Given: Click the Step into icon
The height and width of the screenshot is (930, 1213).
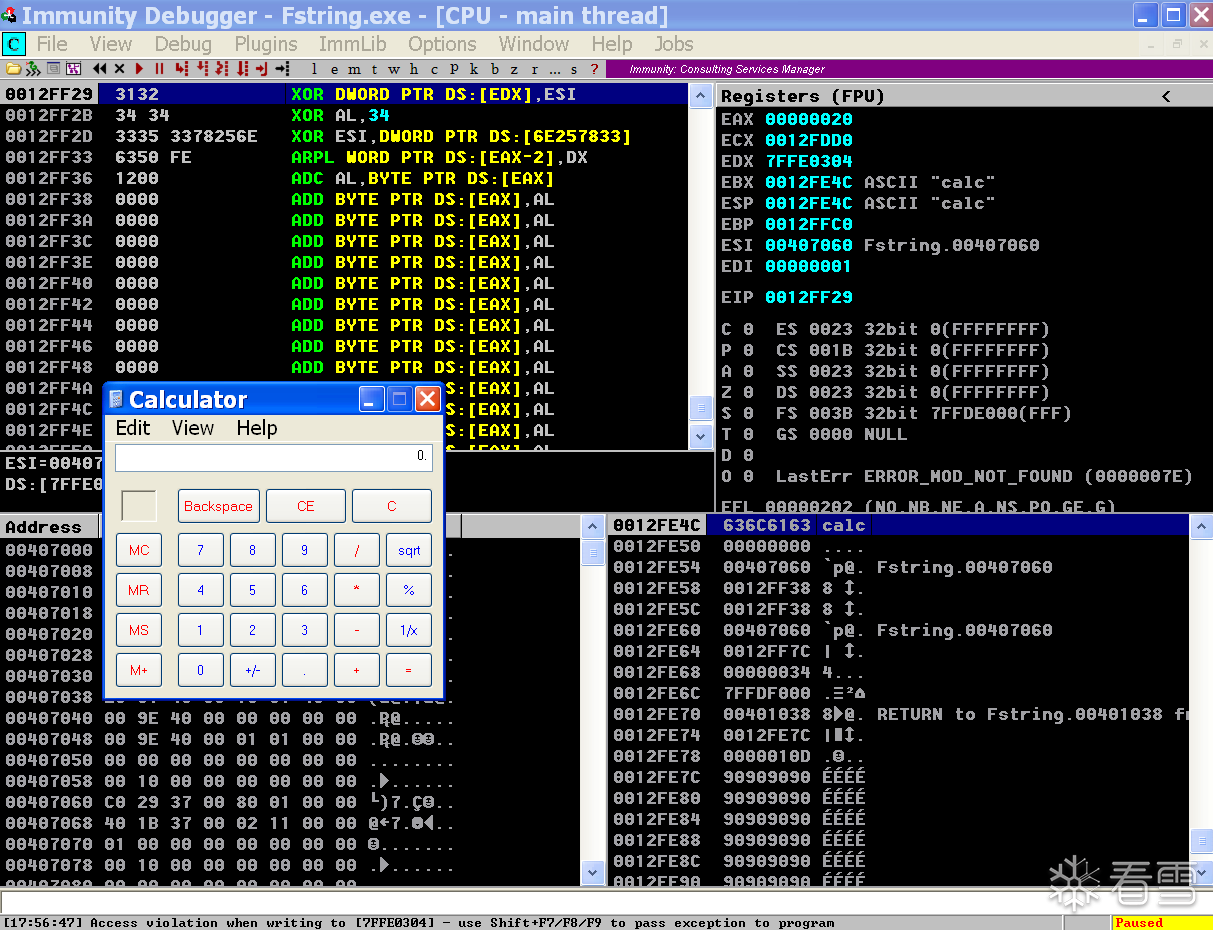Looking at the screenshot, I should click(181, 69).
